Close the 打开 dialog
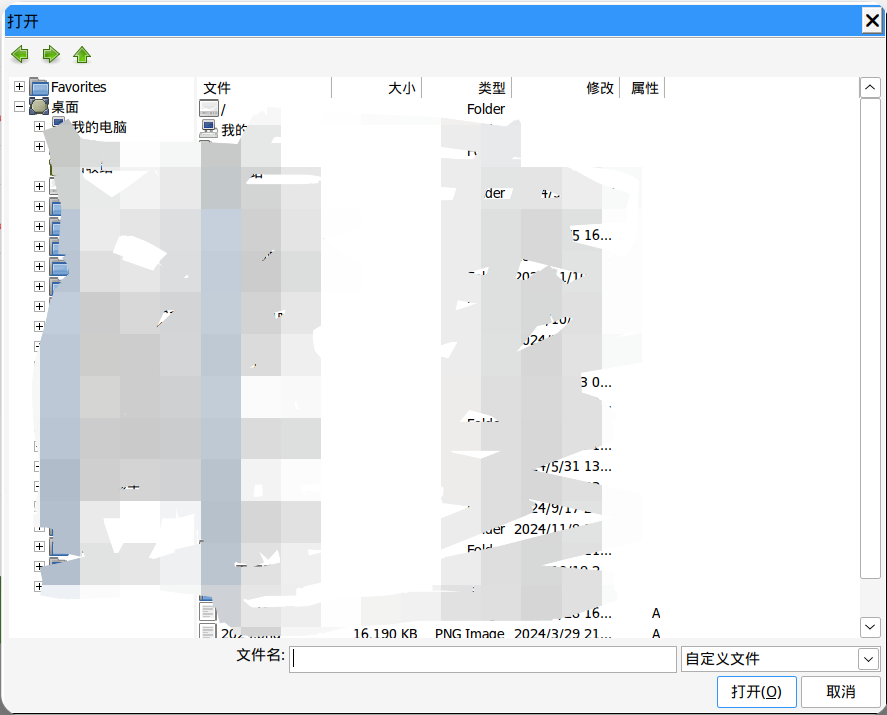This screenshot has height=715, width=887. click(872, 21)
